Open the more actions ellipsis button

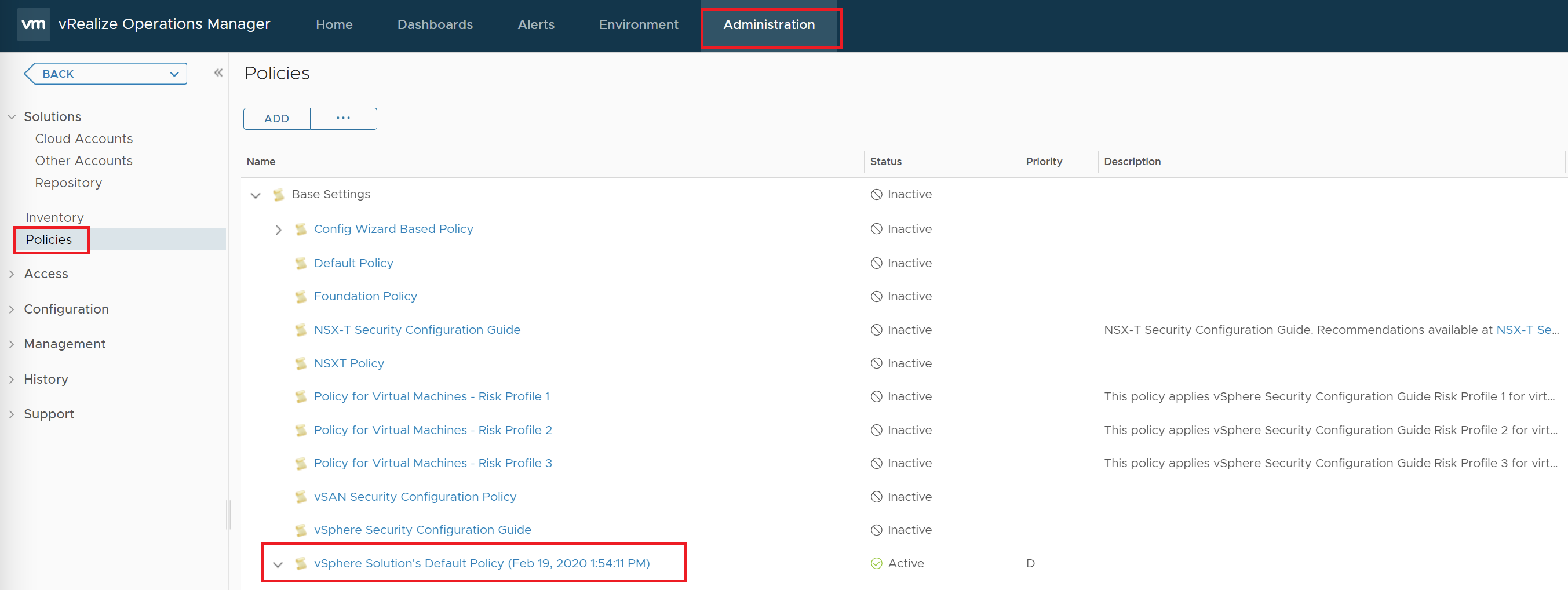343,119
